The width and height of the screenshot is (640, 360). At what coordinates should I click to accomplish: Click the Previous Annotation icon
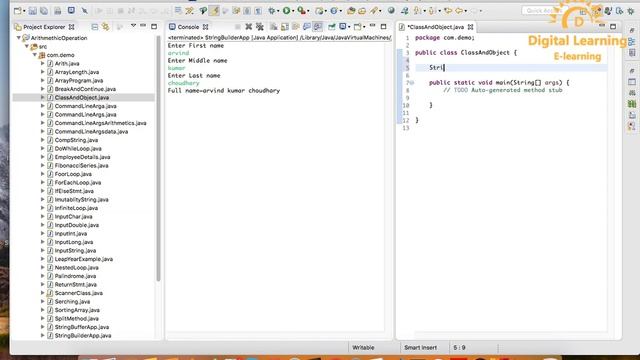click(x=431, y=11)
